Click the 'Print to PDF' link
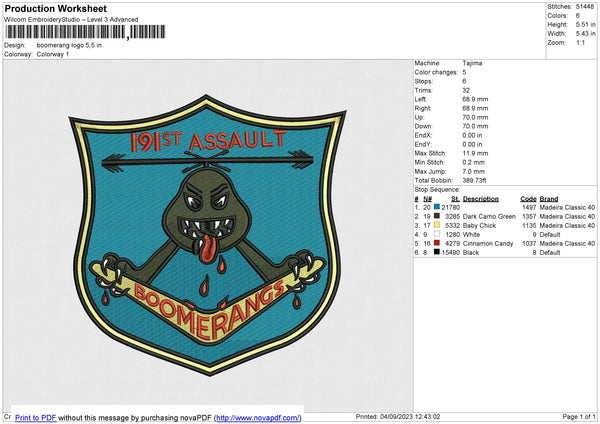The image size is (600, 424). click(x=36, y=417)
